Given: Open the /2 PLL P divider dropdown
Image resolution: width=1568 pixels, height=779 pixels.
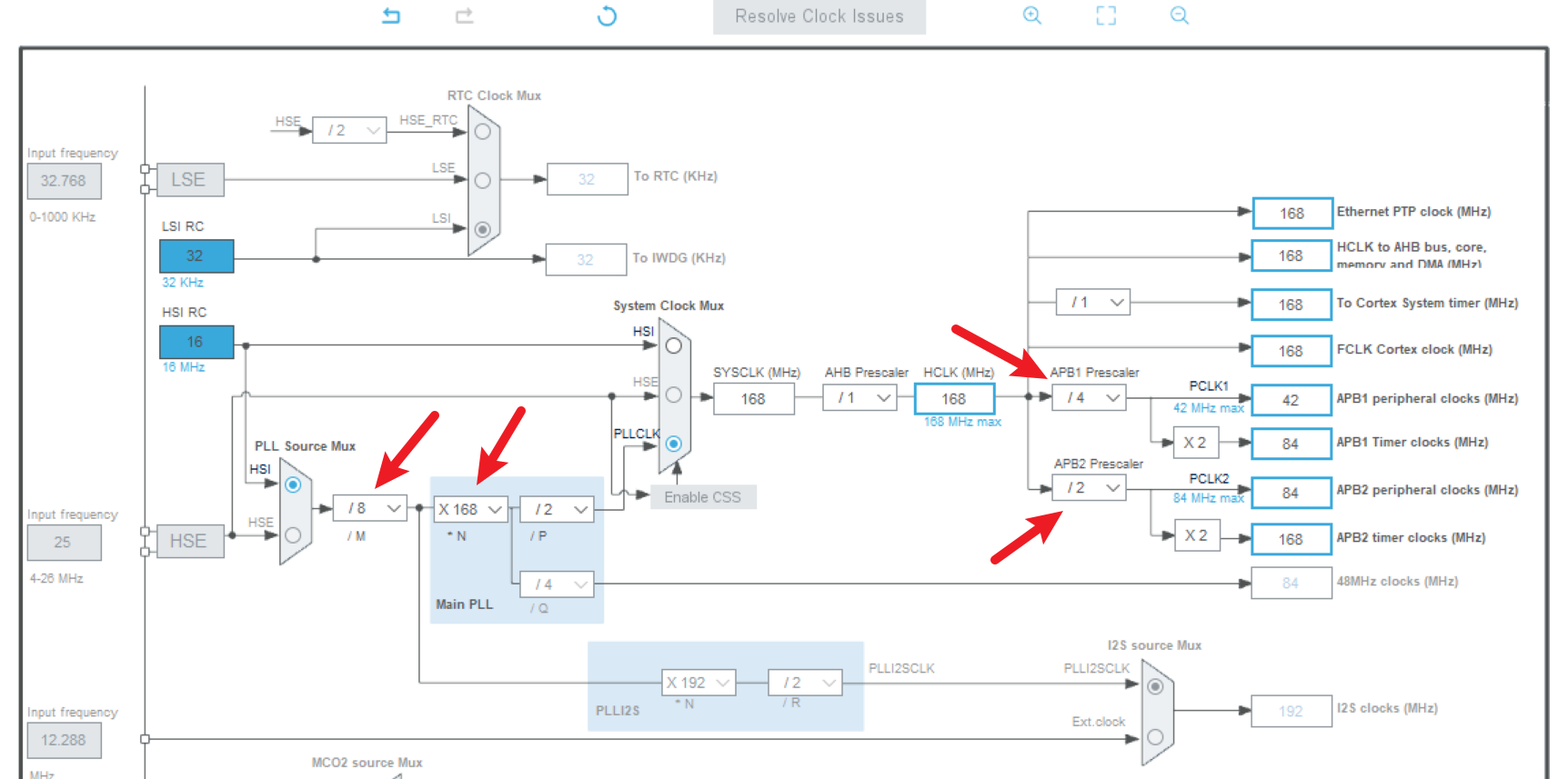Looking at the screenshot, I should [x=557, y=509].
